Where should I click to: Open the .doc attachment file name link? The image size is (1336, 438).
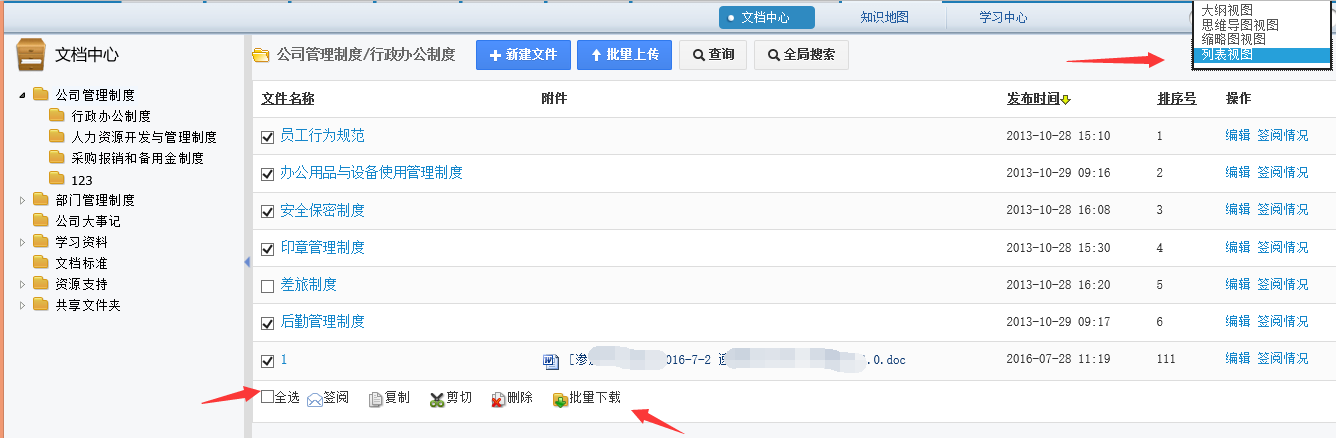(736, 360)
